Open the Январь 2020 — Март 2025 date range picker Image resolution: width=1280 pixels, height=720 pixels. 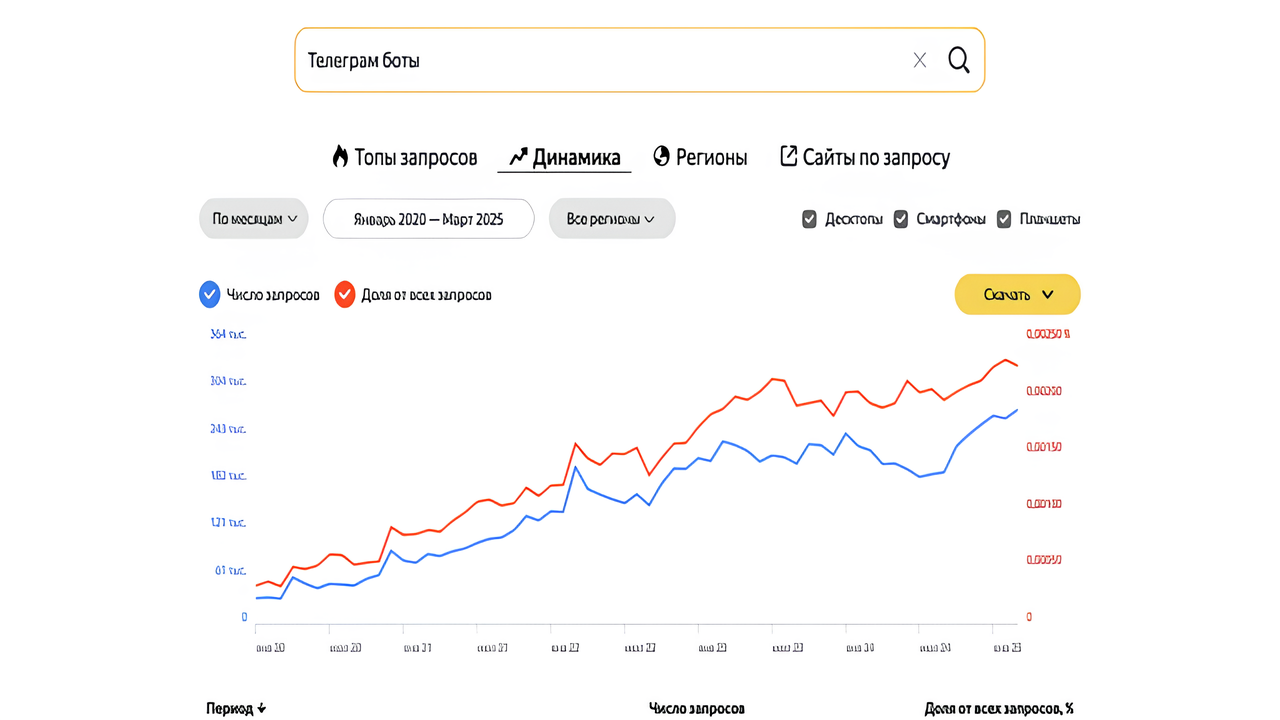tap(428, 218)
